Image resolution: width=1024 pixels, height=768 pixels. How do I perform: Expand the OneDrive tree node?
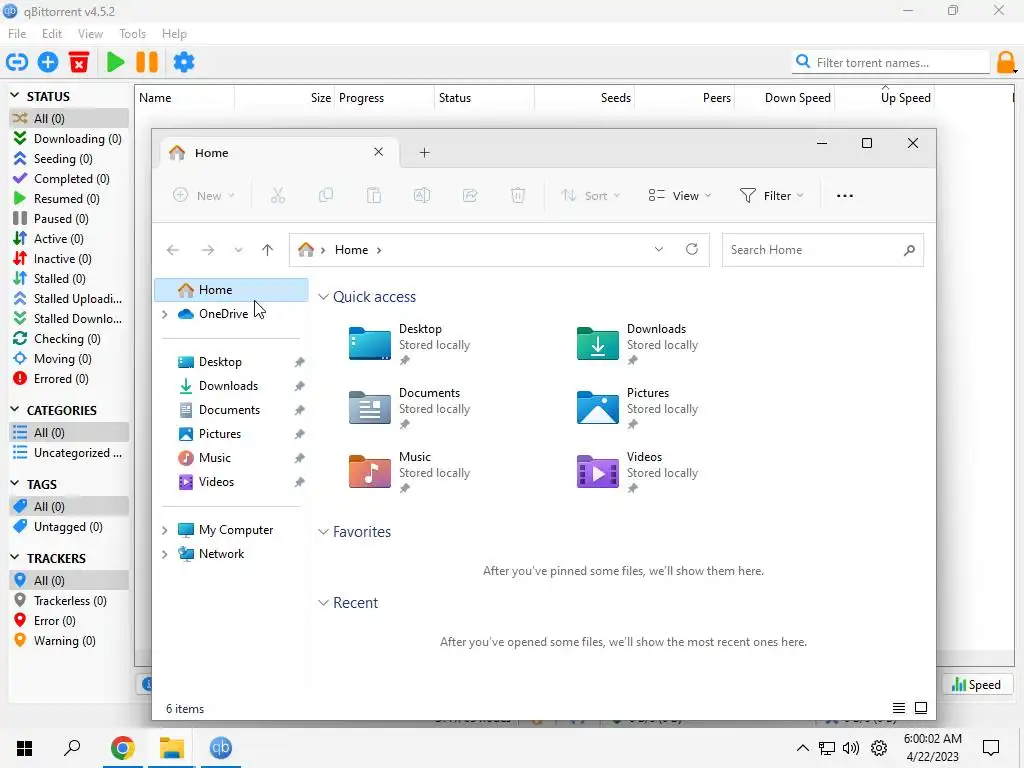pos(165,314)
